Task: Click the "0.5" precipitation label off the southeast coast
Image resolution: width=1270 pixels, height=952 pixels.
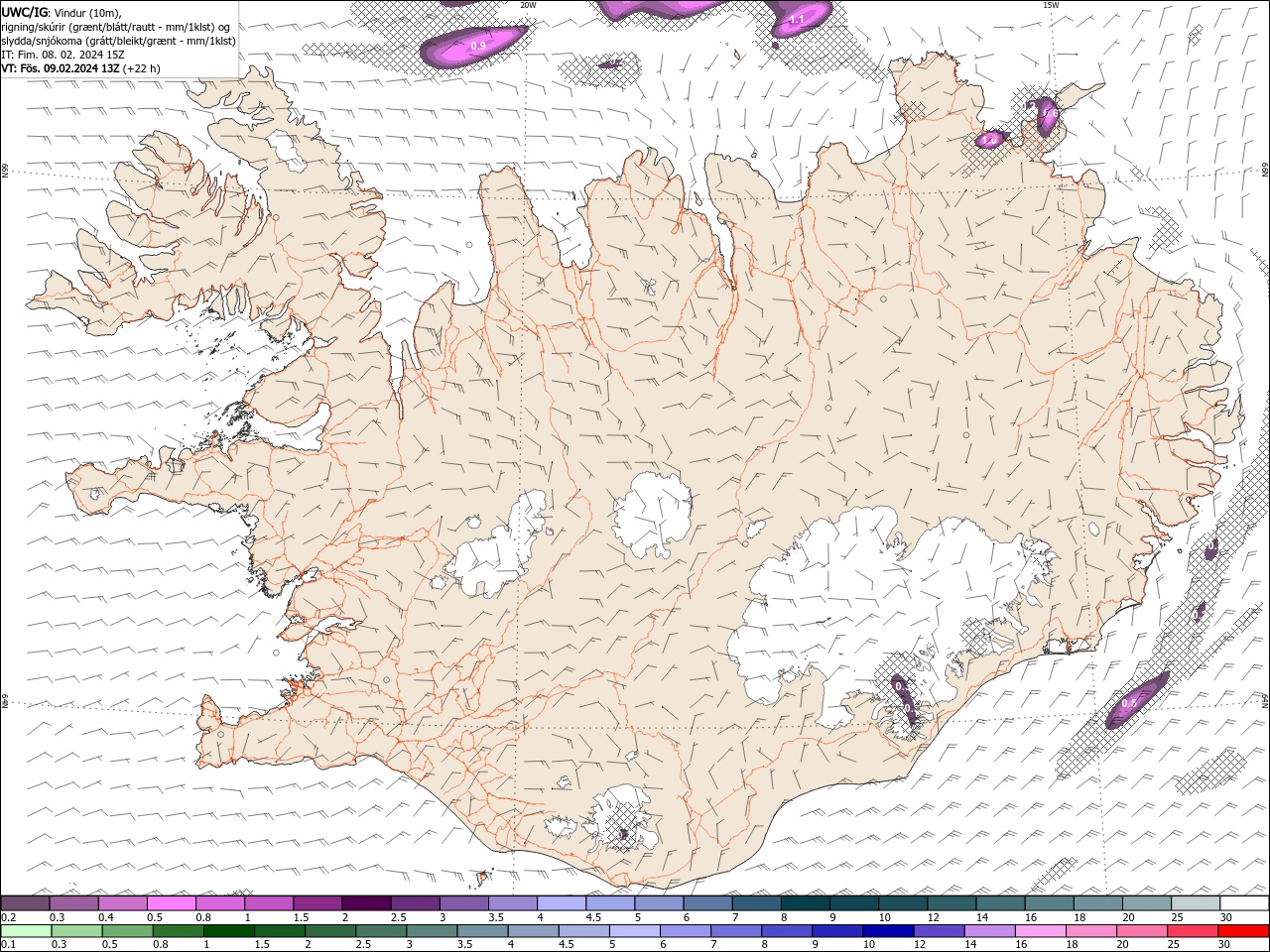Action: coord(1129,703)
